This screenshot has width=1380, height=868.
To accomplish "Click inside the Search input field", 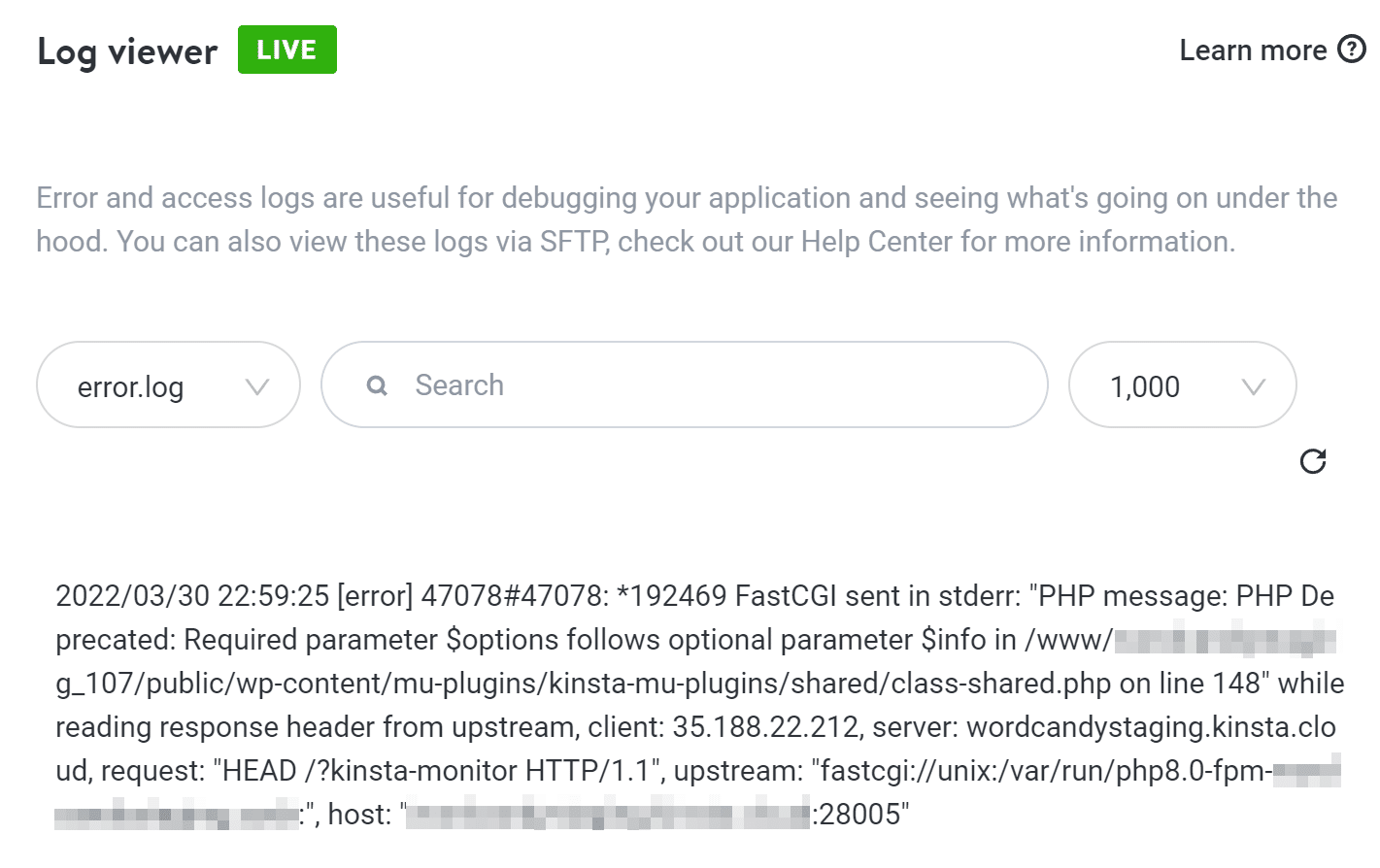I will tap(680, 384).
